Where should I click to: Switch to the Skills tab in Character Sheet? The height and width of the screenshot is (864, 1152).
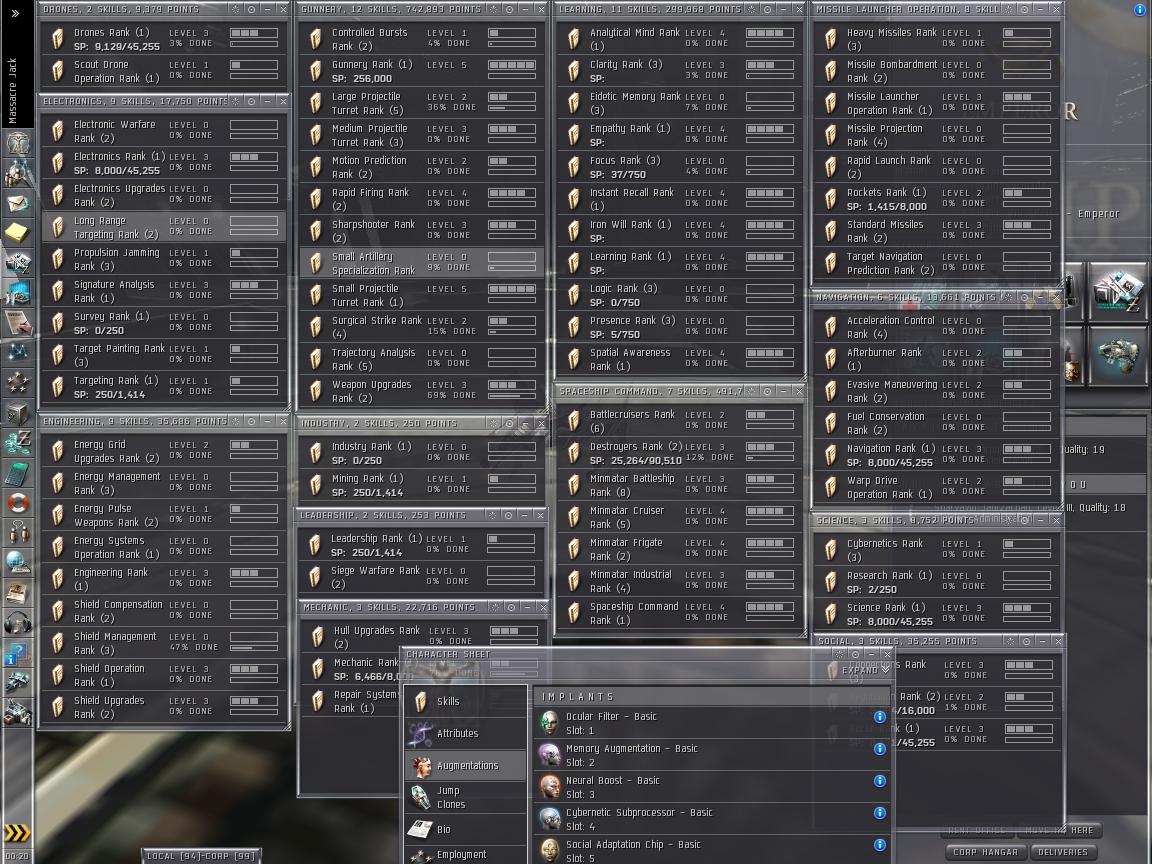tap(465, 702)
